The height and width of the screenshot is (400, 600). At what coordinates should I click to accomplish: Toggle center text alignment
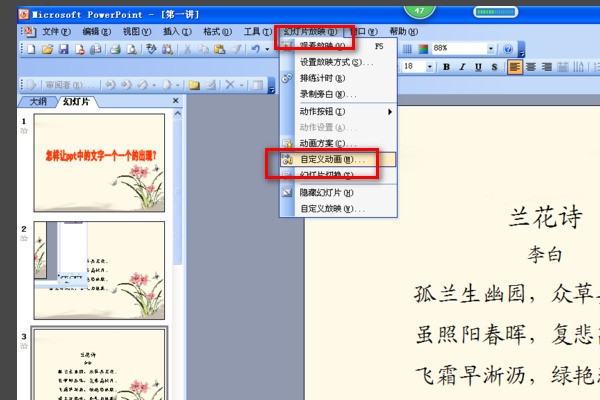pyautogui.click(x=532, y=67)
